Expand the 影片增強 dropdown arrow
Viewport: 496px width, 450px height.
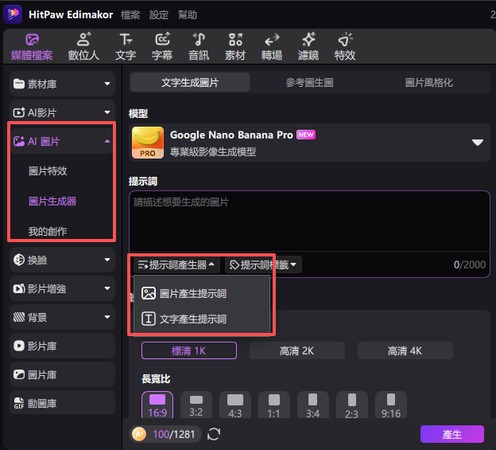107,288
